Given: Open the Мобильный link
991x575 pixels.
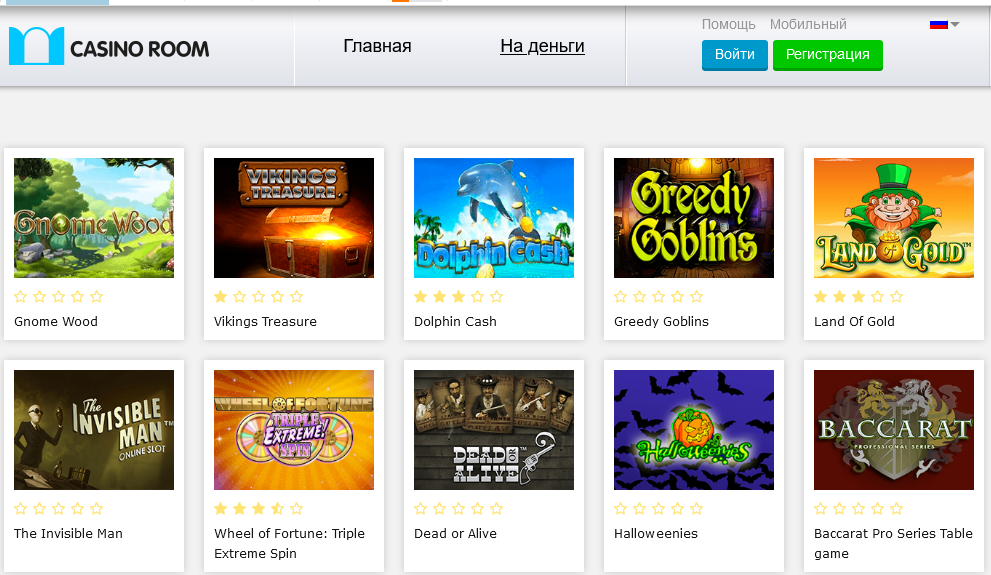Looking at the screenshot, I should coord(808,24).
